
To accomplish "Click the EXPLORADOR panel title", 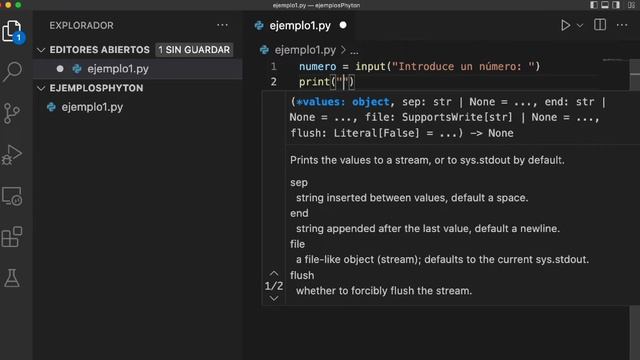I will (82, 25).
